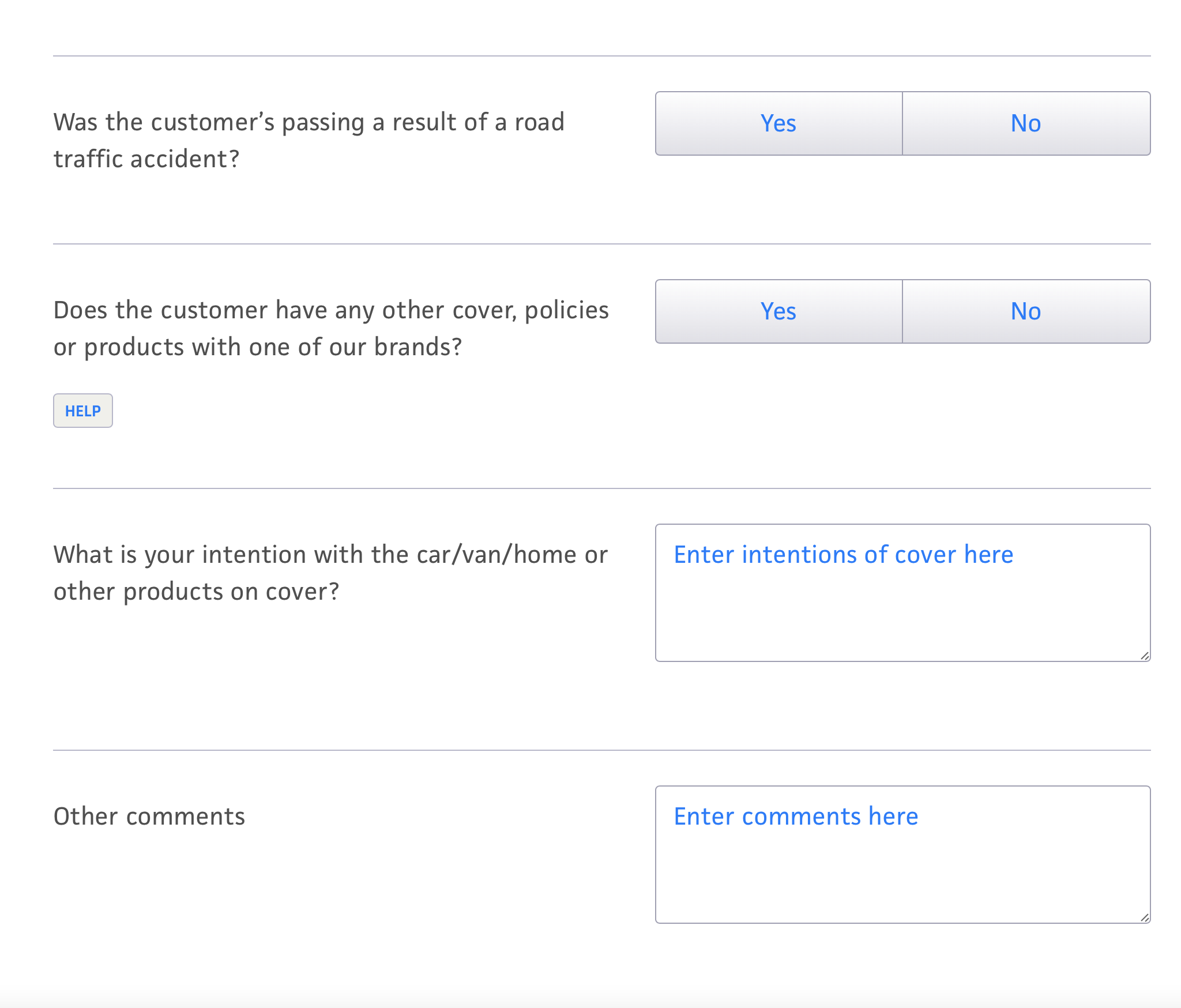
Task: Click the road traffic accident question text
Action: tap(309, 141)
